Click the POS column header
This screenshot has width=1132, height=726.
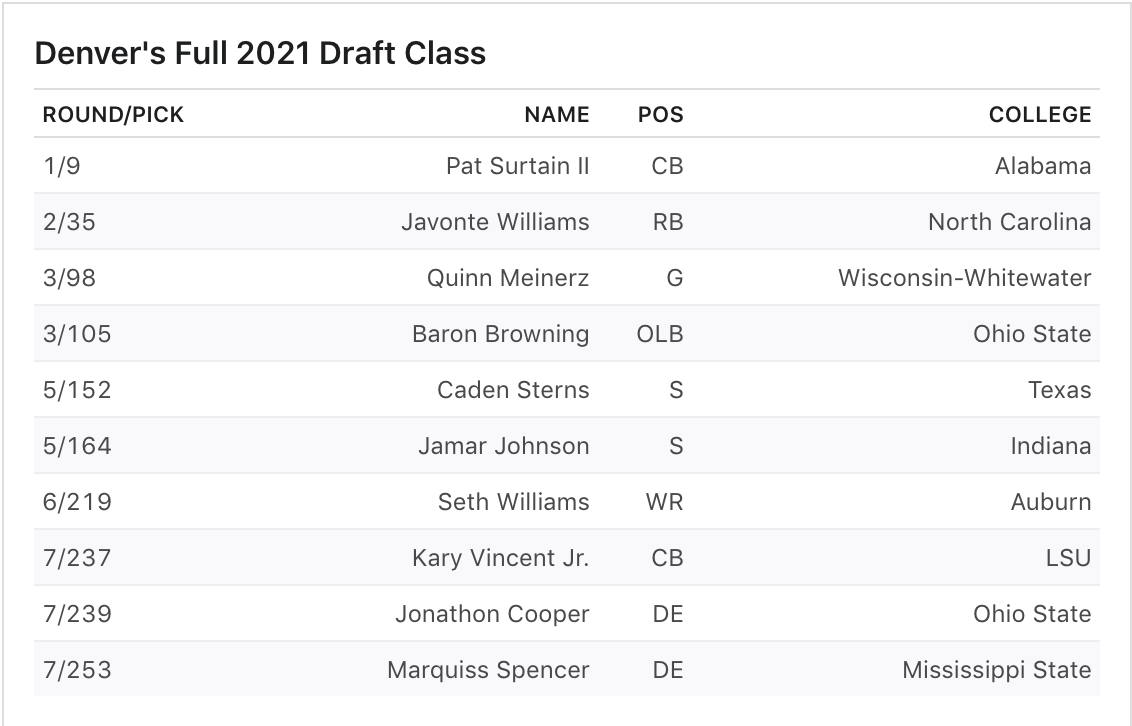(661, 115)
